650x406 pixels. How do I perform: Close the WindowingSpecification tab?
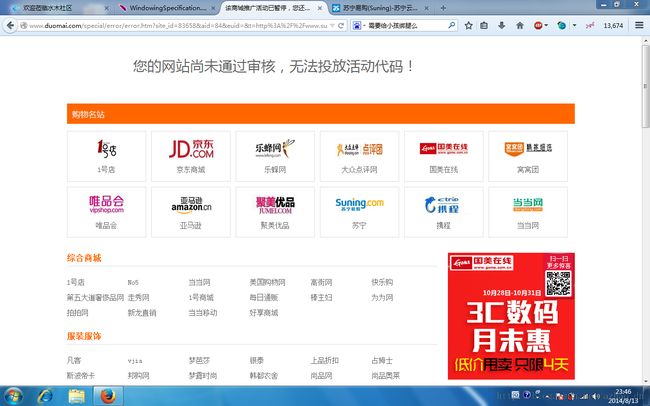pos(213,8)
